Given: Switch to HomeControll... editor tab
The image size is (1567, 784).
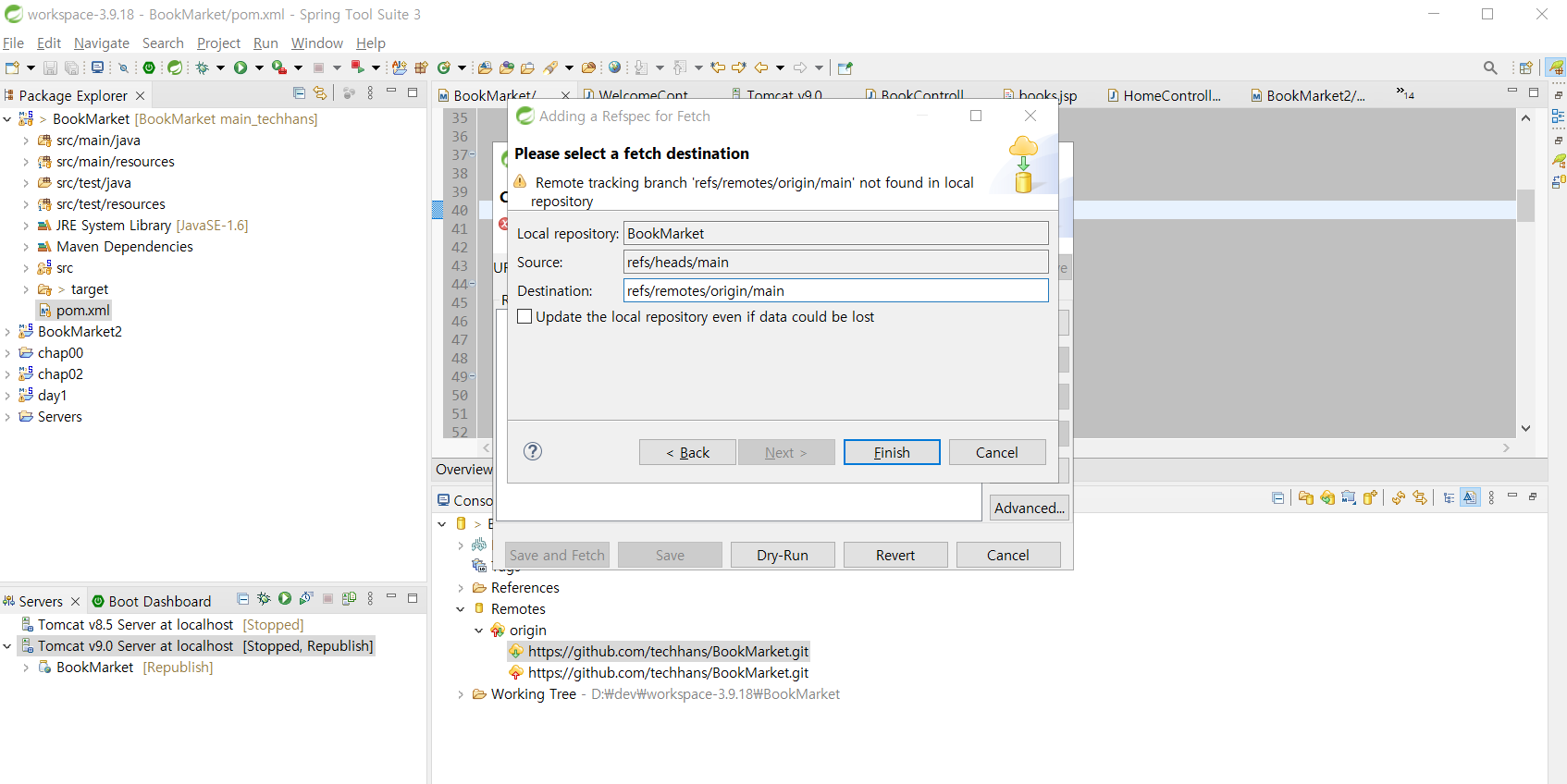Looking at the screenshot, I should coord(1164,95).
